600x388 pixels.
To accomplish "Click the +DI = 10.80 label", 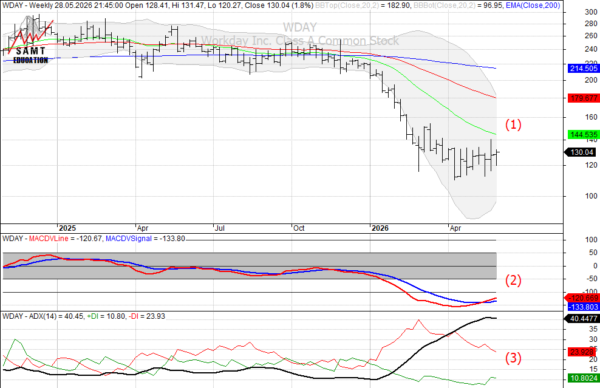I will click(x=106, y=316).
